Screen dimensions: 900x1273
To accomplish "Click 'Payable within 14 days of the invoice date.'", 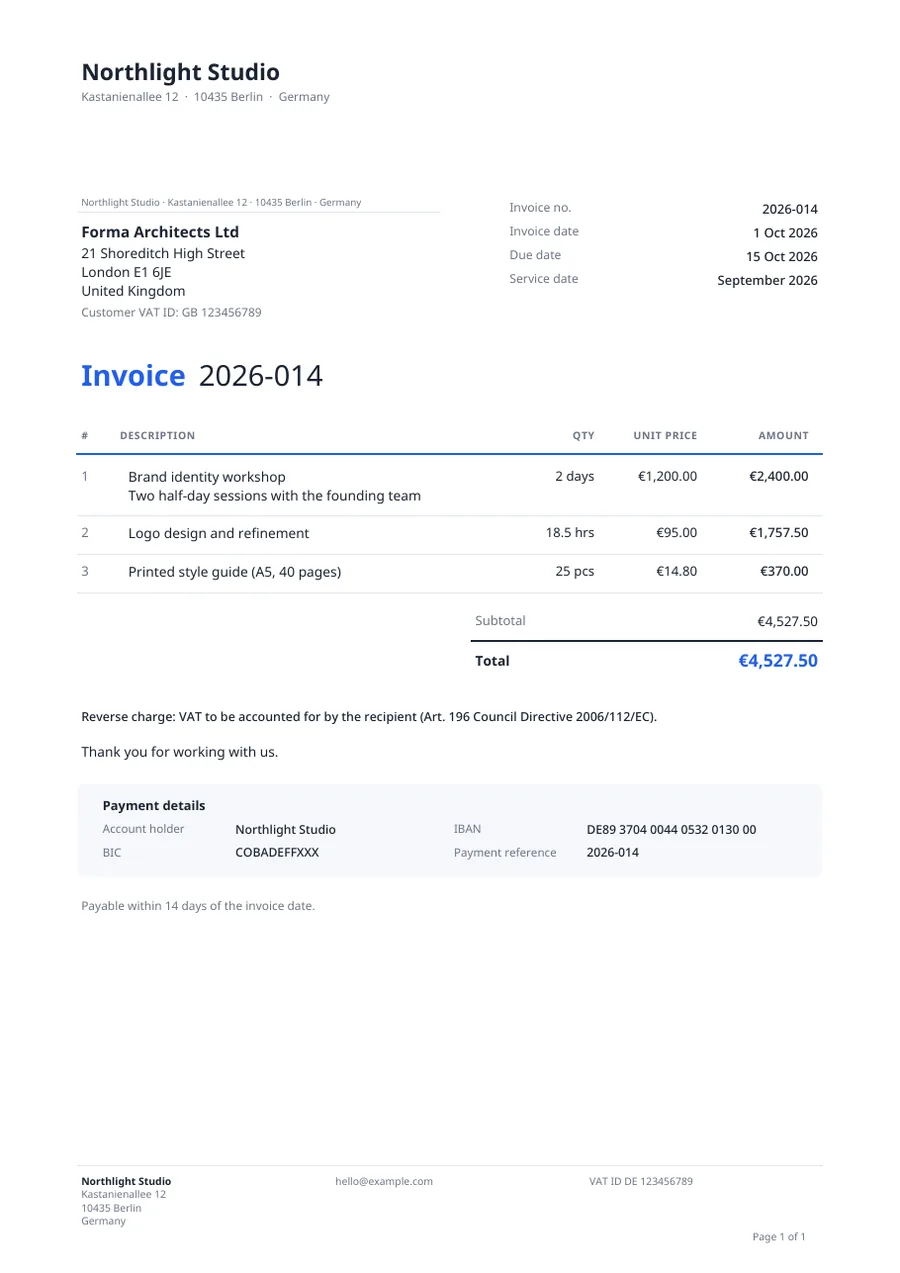I will 198,906.
